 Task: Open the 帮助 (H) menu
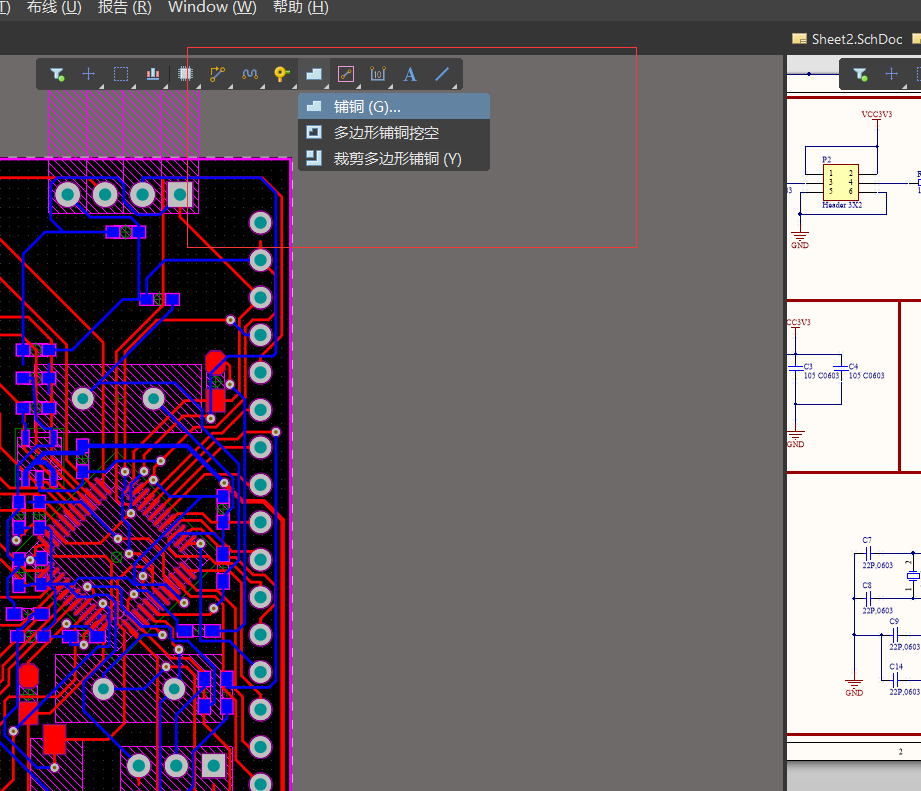(301, 7)
